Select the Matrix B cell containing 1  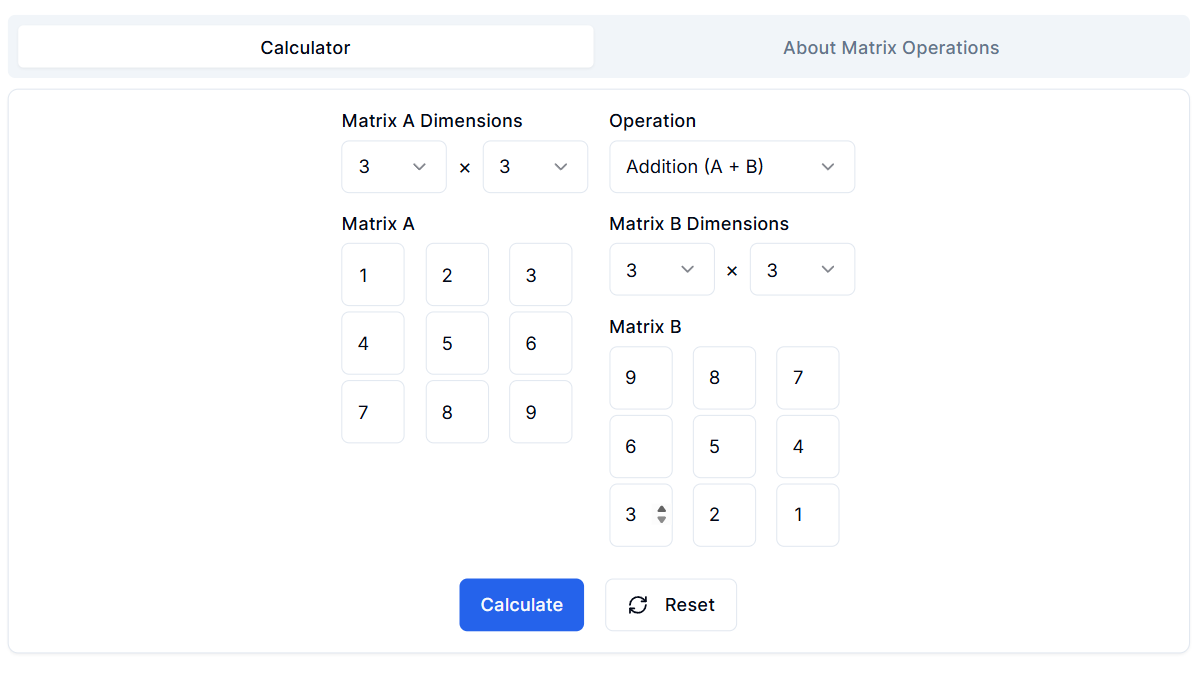[x=807, y=514]
